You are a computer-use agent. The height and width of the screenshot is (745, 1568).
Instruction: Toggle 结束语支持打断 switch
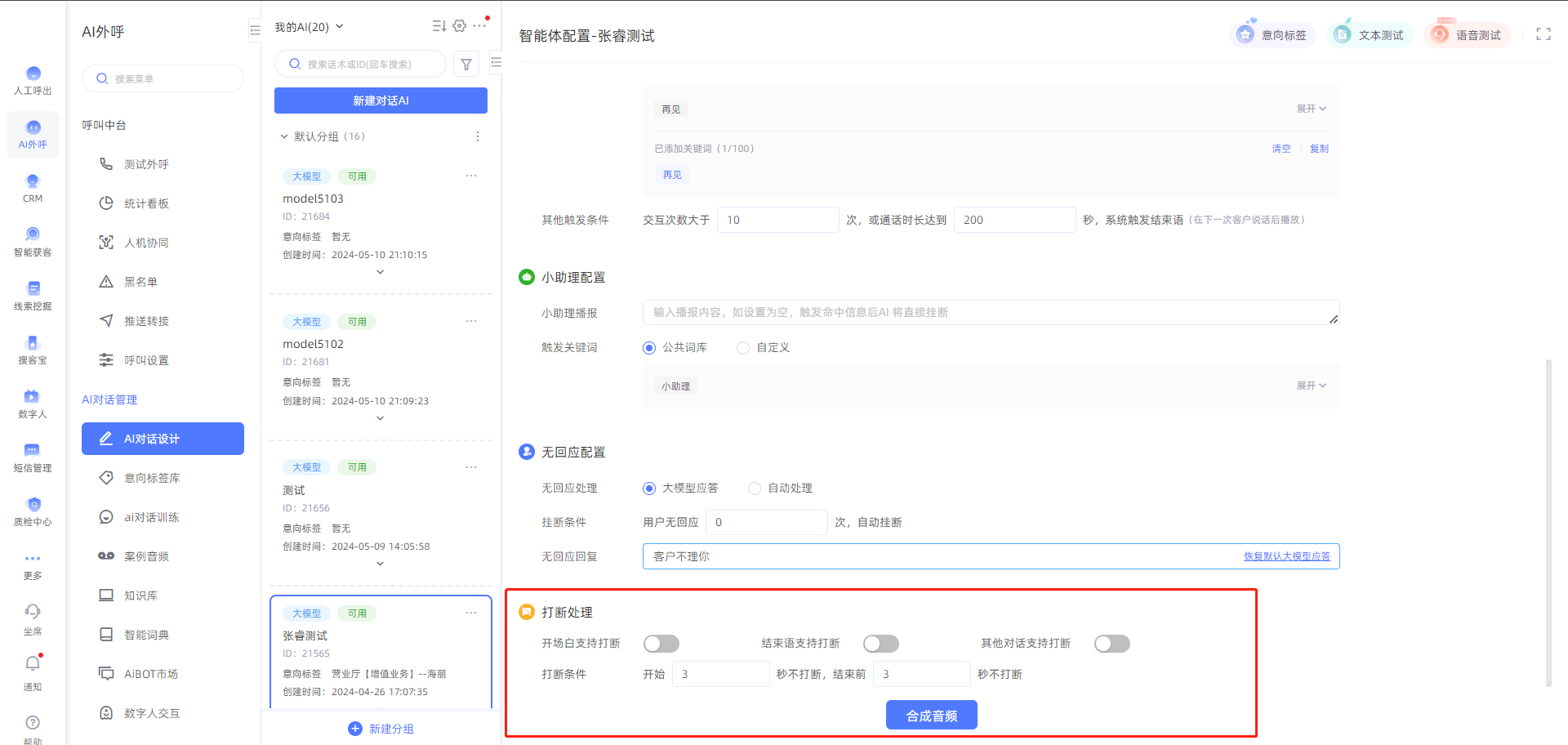coord(881,644)
